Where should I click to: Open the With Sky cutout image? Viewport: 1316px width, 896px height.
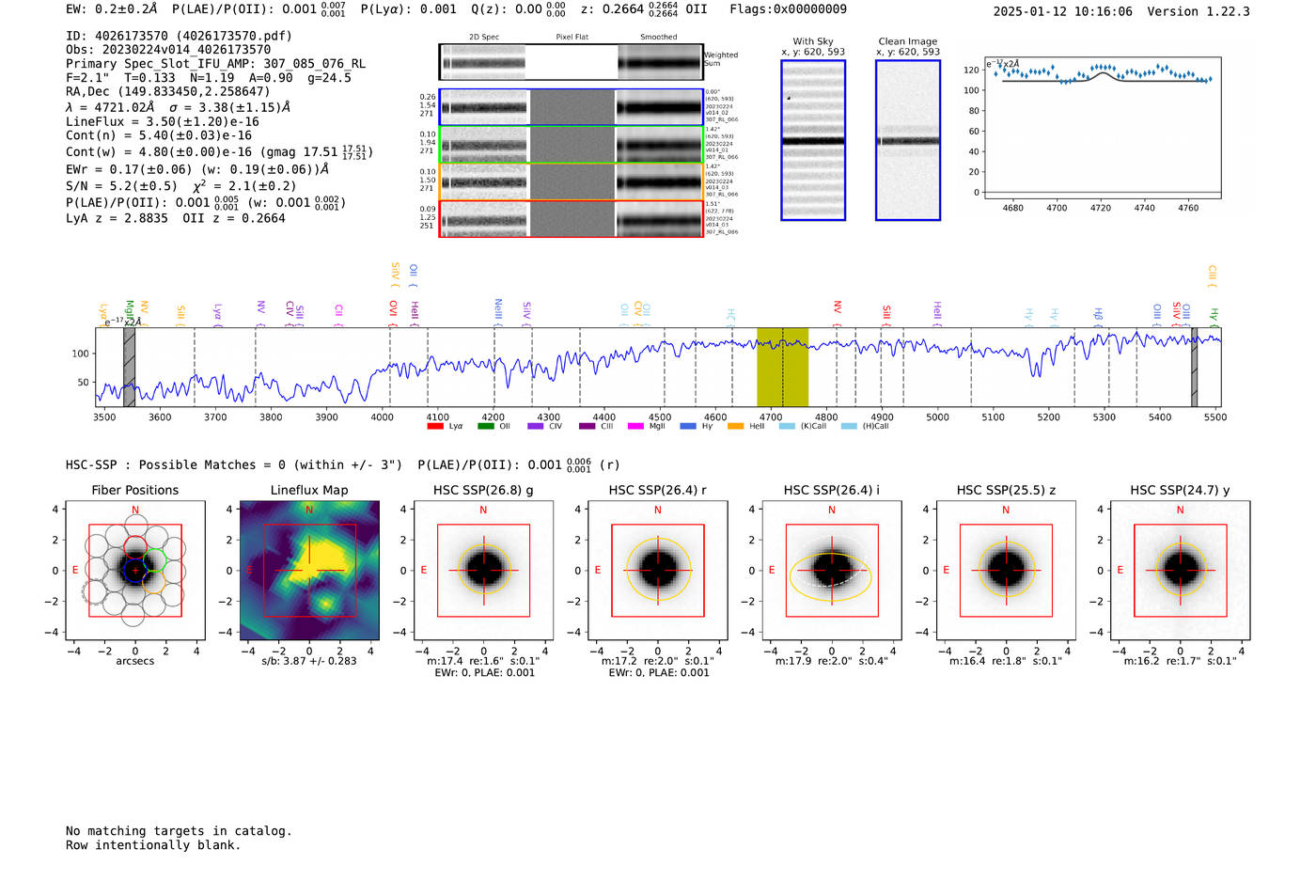point(813,140)
